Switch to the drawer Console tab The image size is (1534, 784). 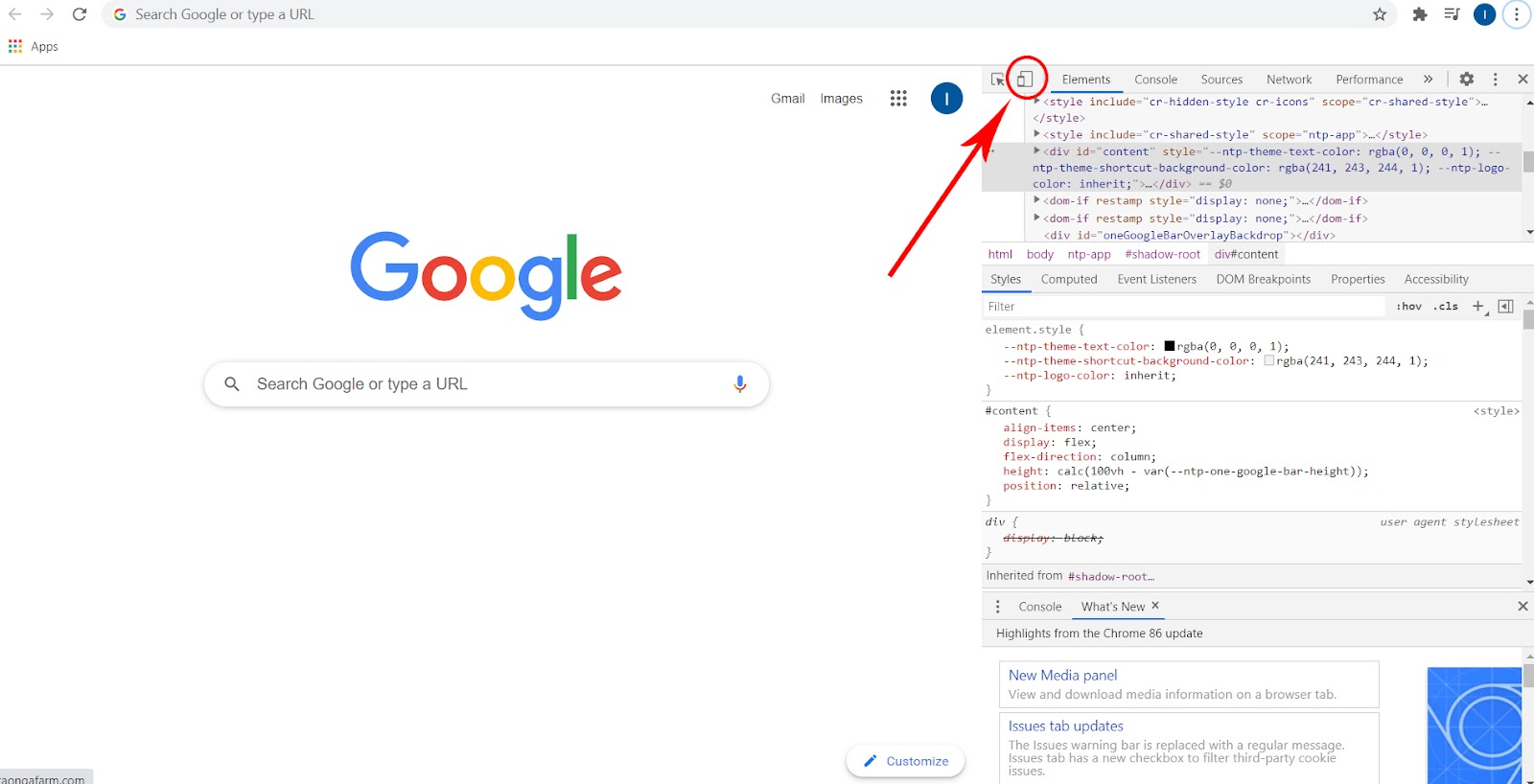click(1040, 607)
